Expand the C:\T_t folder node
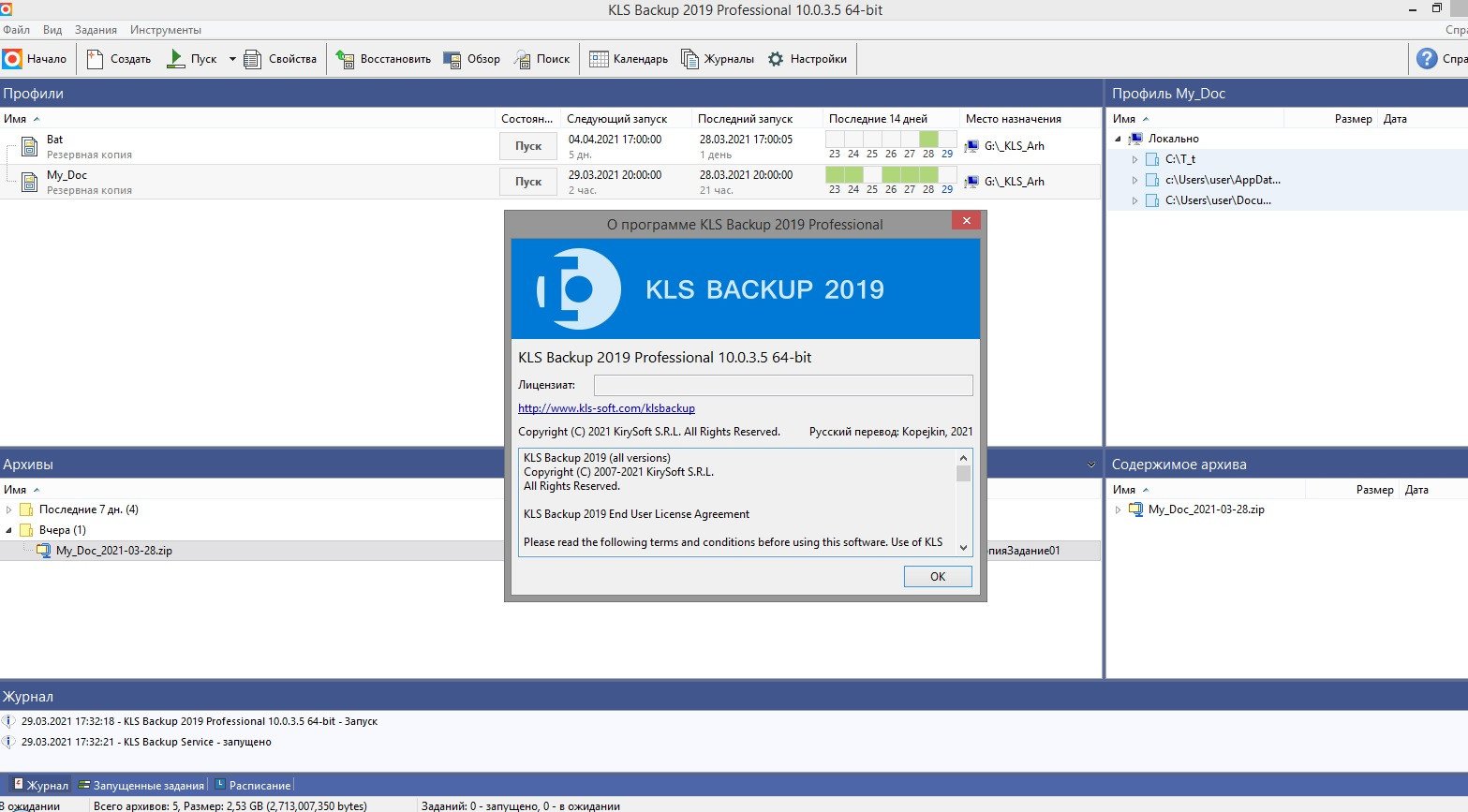Viewport: 1468px width, 812px height. coord(1134,160)
